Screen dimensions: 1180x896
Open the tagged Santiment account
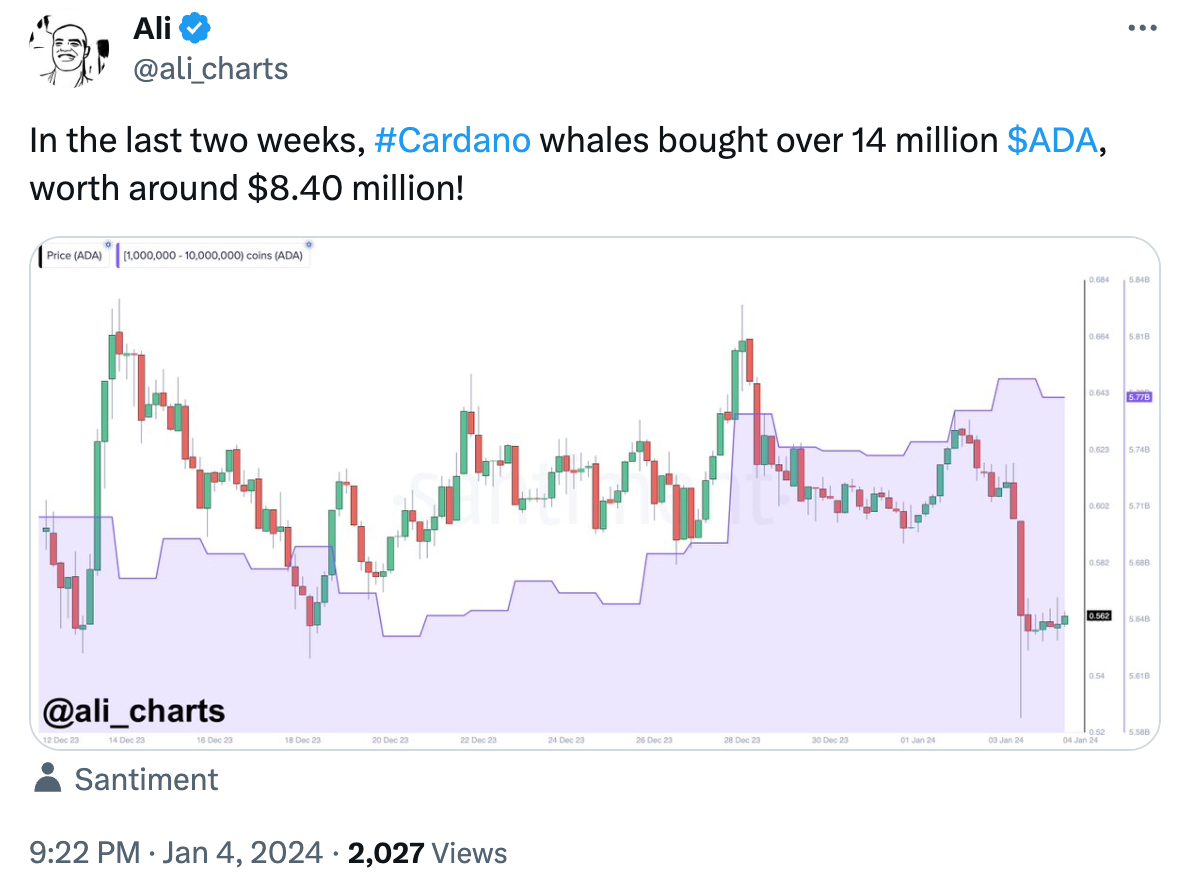[x=146, y=779]
